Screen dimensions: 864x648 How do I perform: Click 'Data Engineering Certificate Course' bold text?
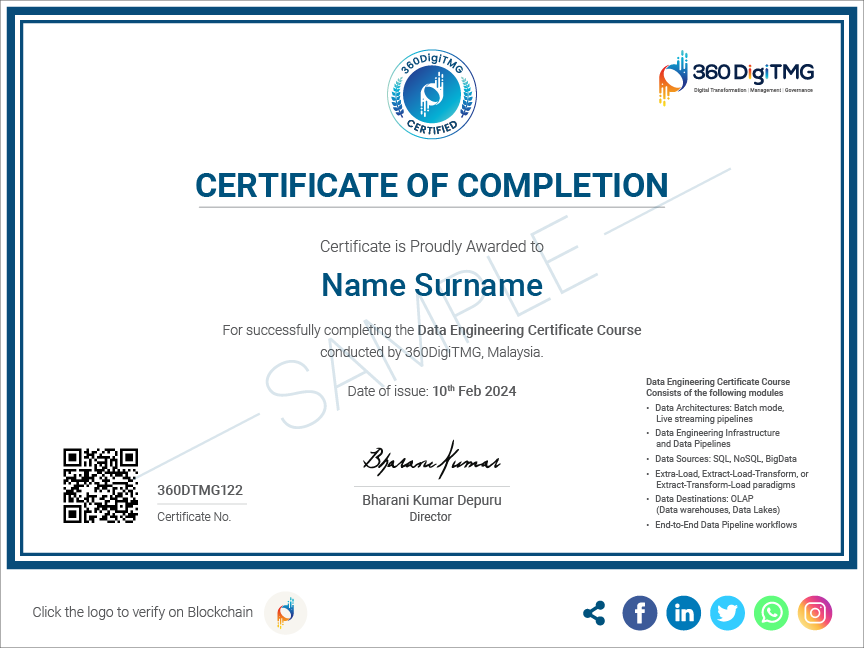pos(530,330)
